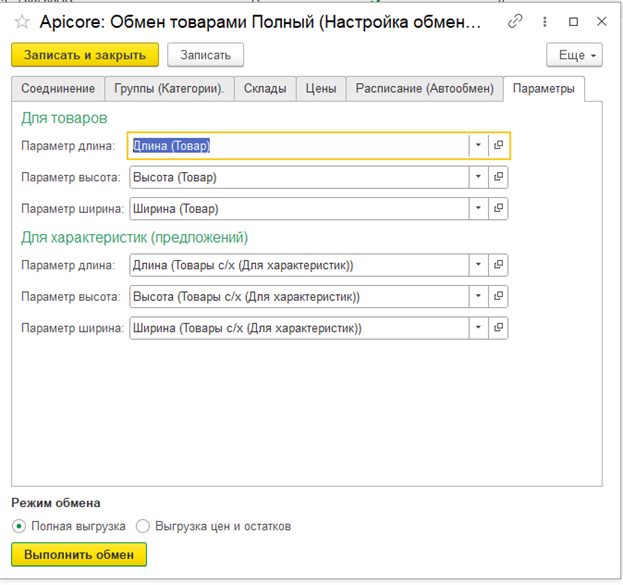Click the Записать button

click(205, 55)
